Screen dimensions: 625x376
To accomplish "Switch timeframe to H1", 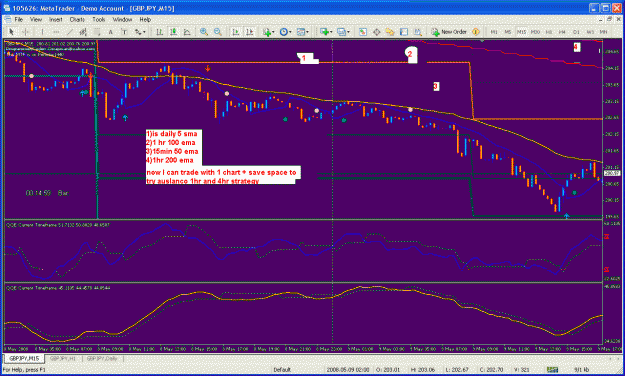I will [548, 32].
